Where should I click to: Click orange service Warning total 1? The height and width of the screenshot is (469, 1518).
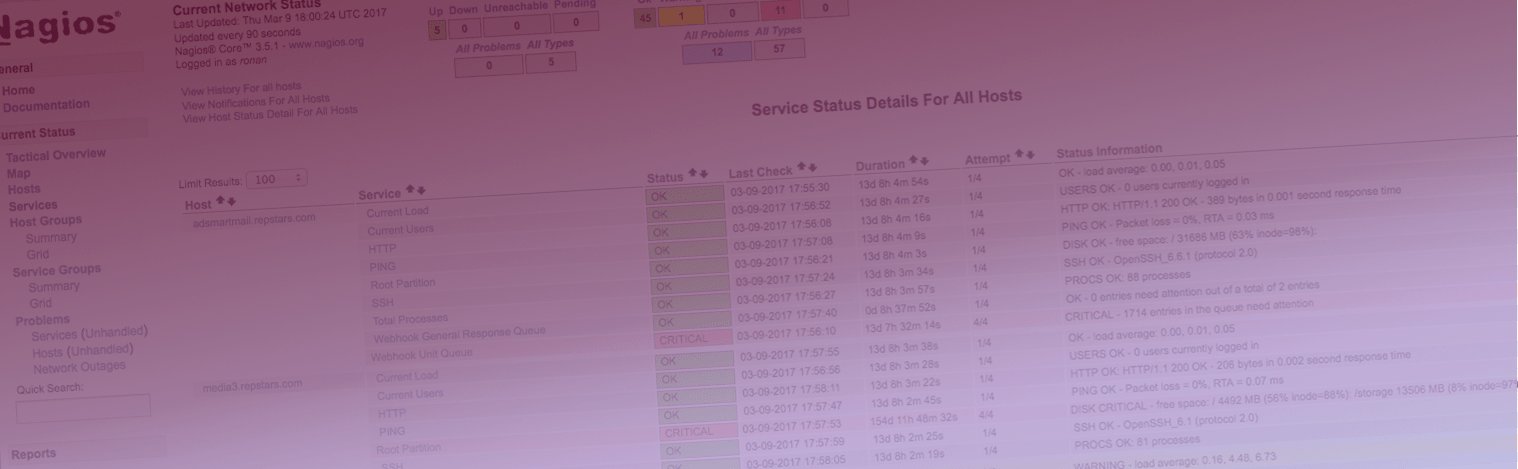[683, 16]
